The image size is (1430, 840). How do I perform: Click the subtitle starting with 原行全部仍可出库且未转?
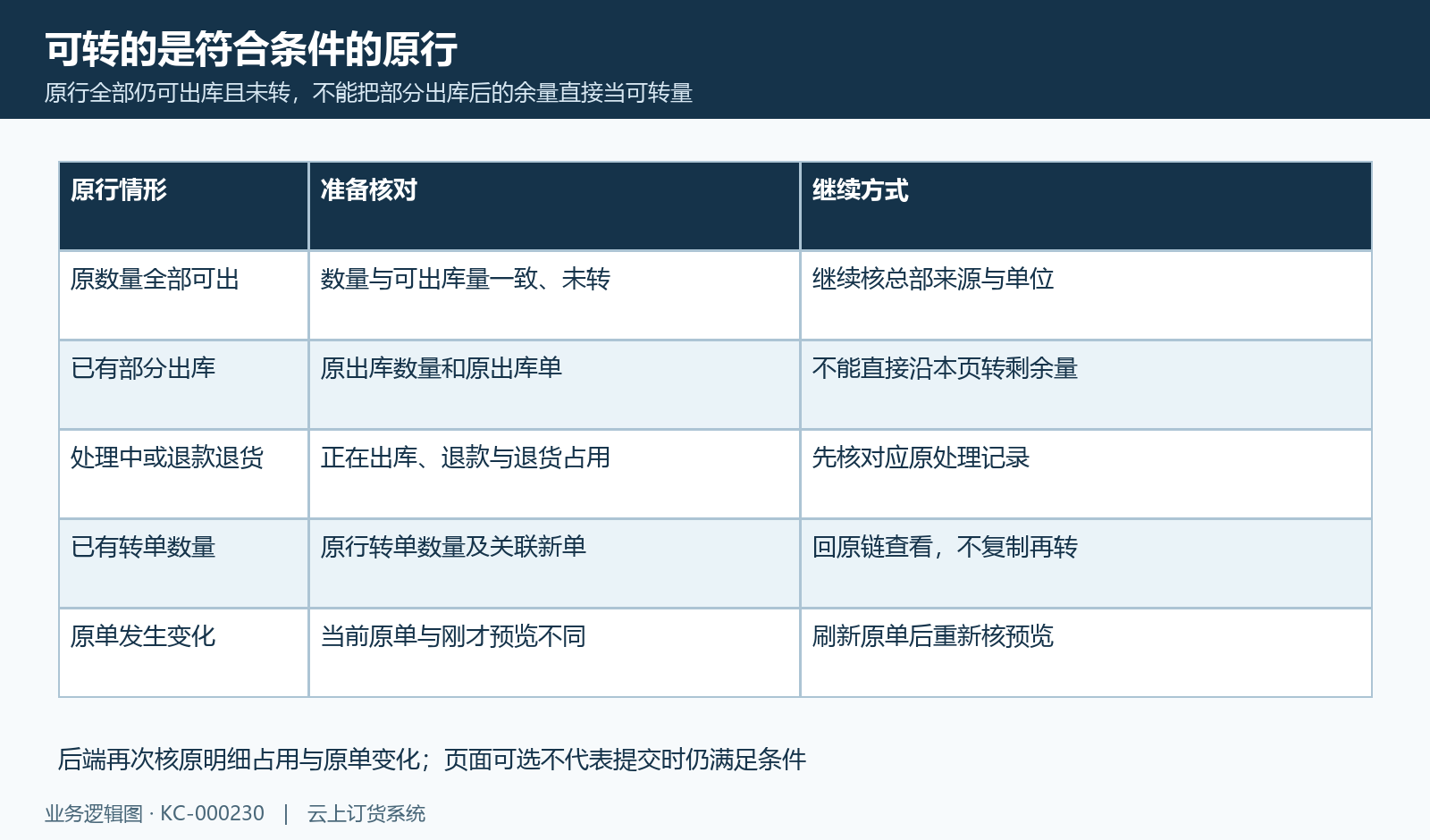click(x=369, y=93)
